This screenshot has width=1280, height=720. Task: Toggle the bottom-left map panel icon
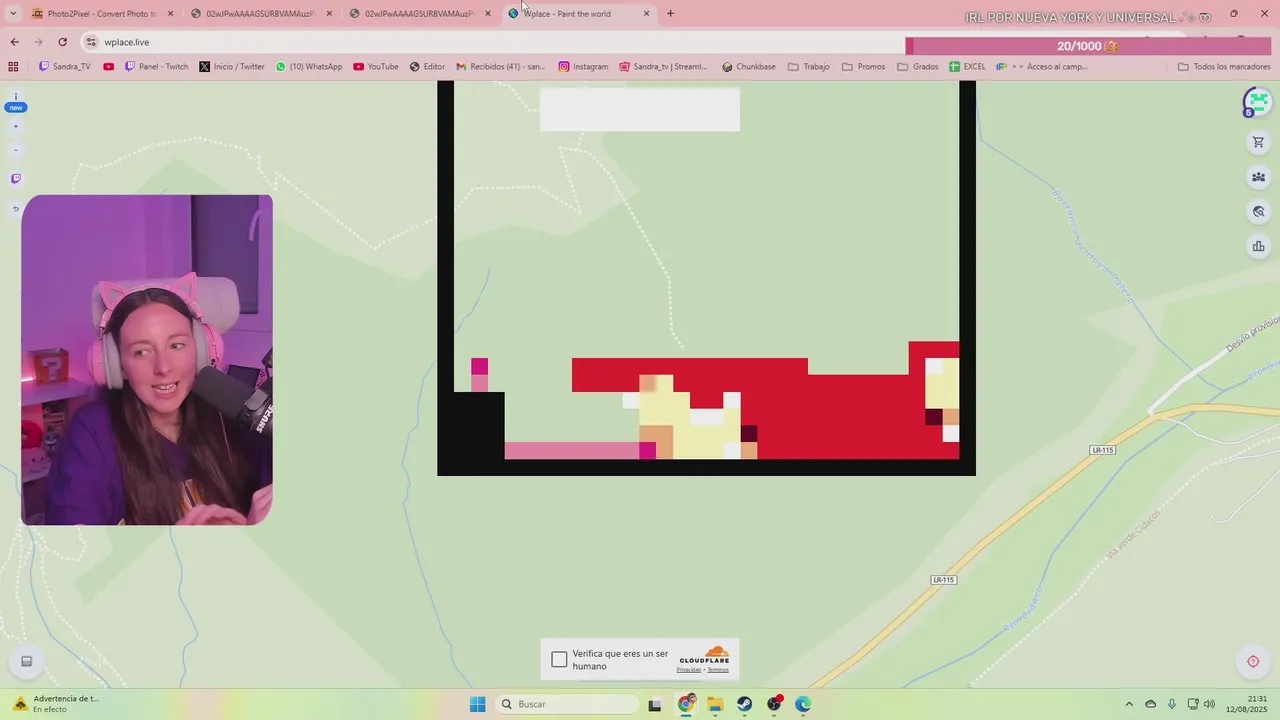point(27,661)
